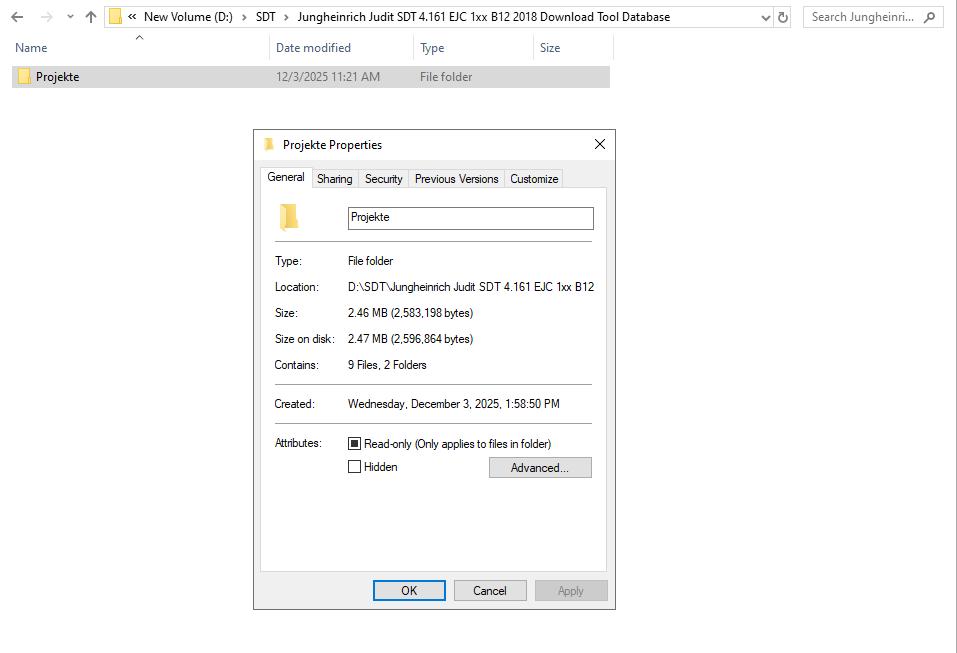Expand hidden path double-chevron in address bar
Viewport: 957px width, 653px height.
[x=132, y=17]
